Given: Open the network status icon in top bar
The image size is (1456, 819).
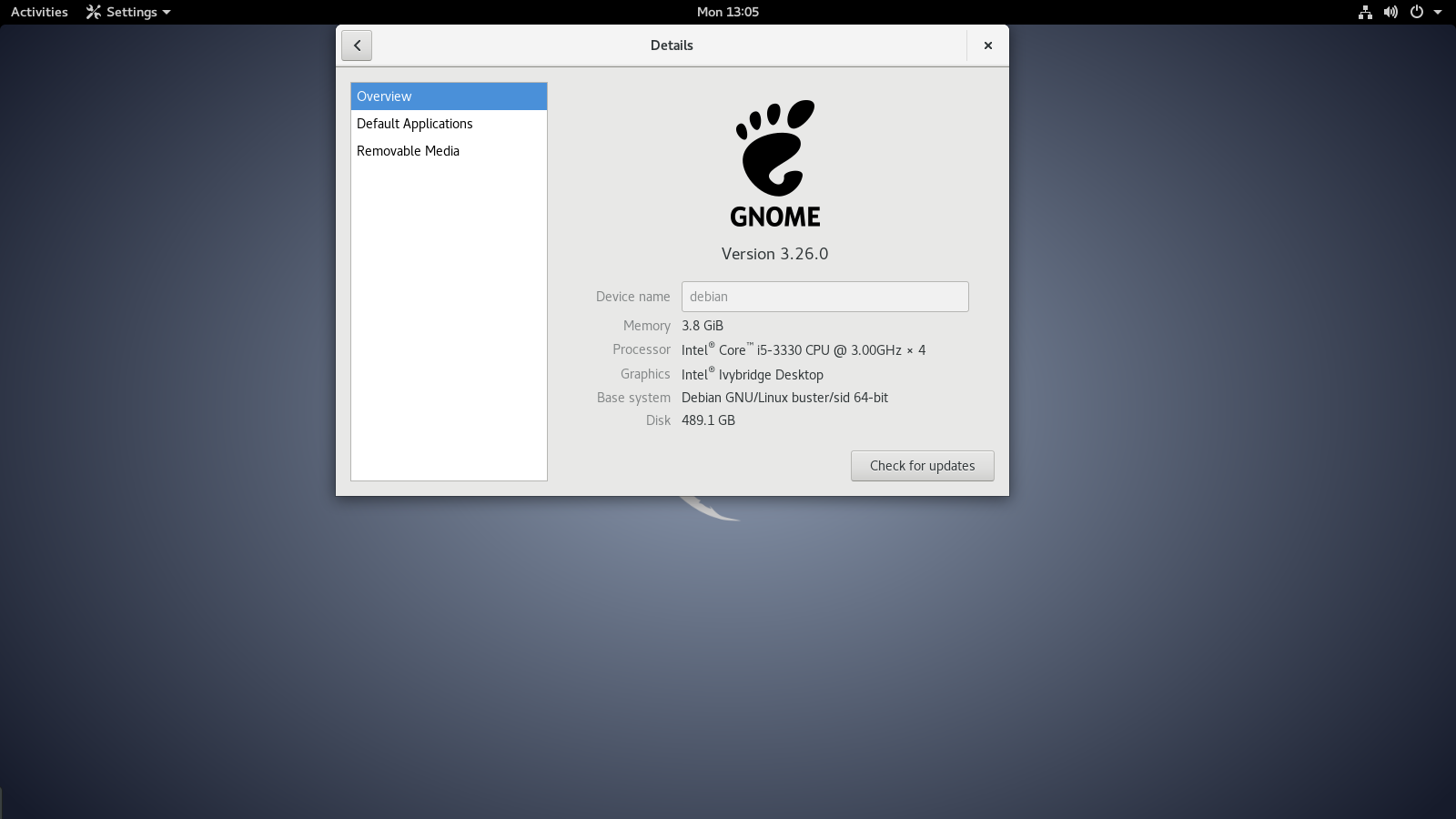Looking at the screenshot, I should (x=1365, y=12).
